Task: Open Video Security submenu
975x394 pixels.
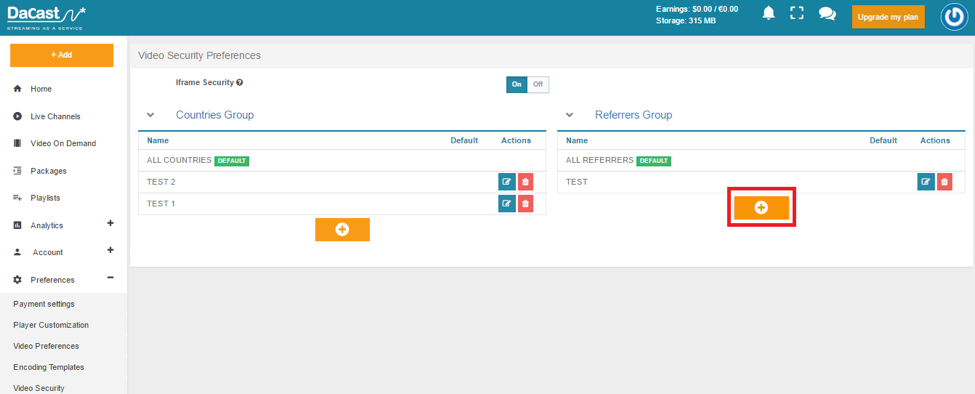Action: click(39, 388)
